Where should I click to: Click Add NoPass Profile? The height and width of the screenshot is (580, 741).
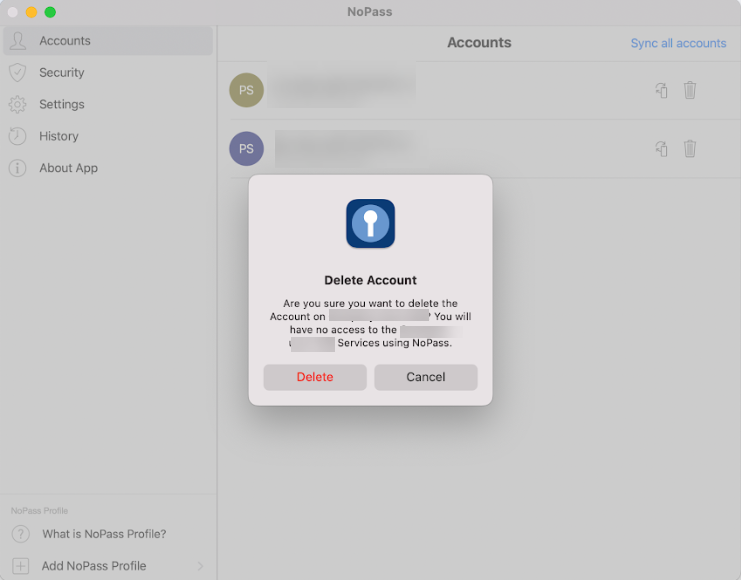(x=108, y=566)
